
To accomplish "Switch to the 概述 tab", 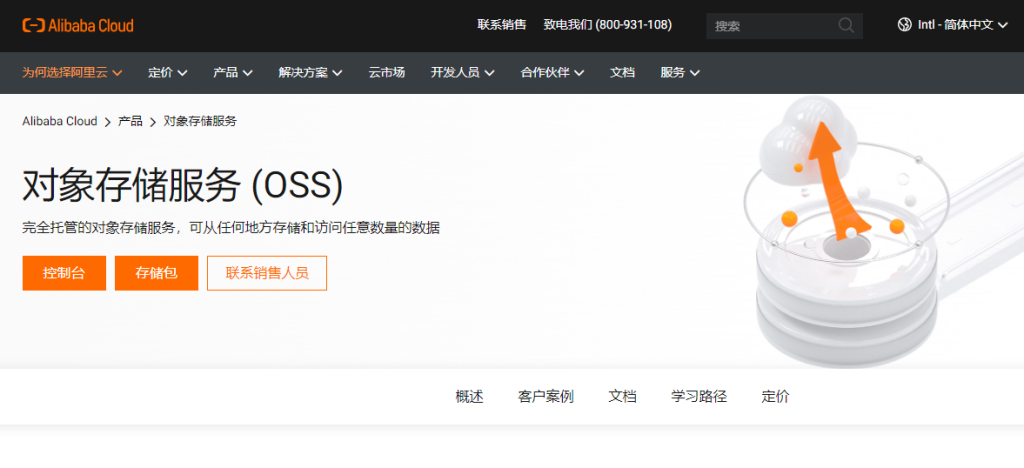I will pos(470,396).
